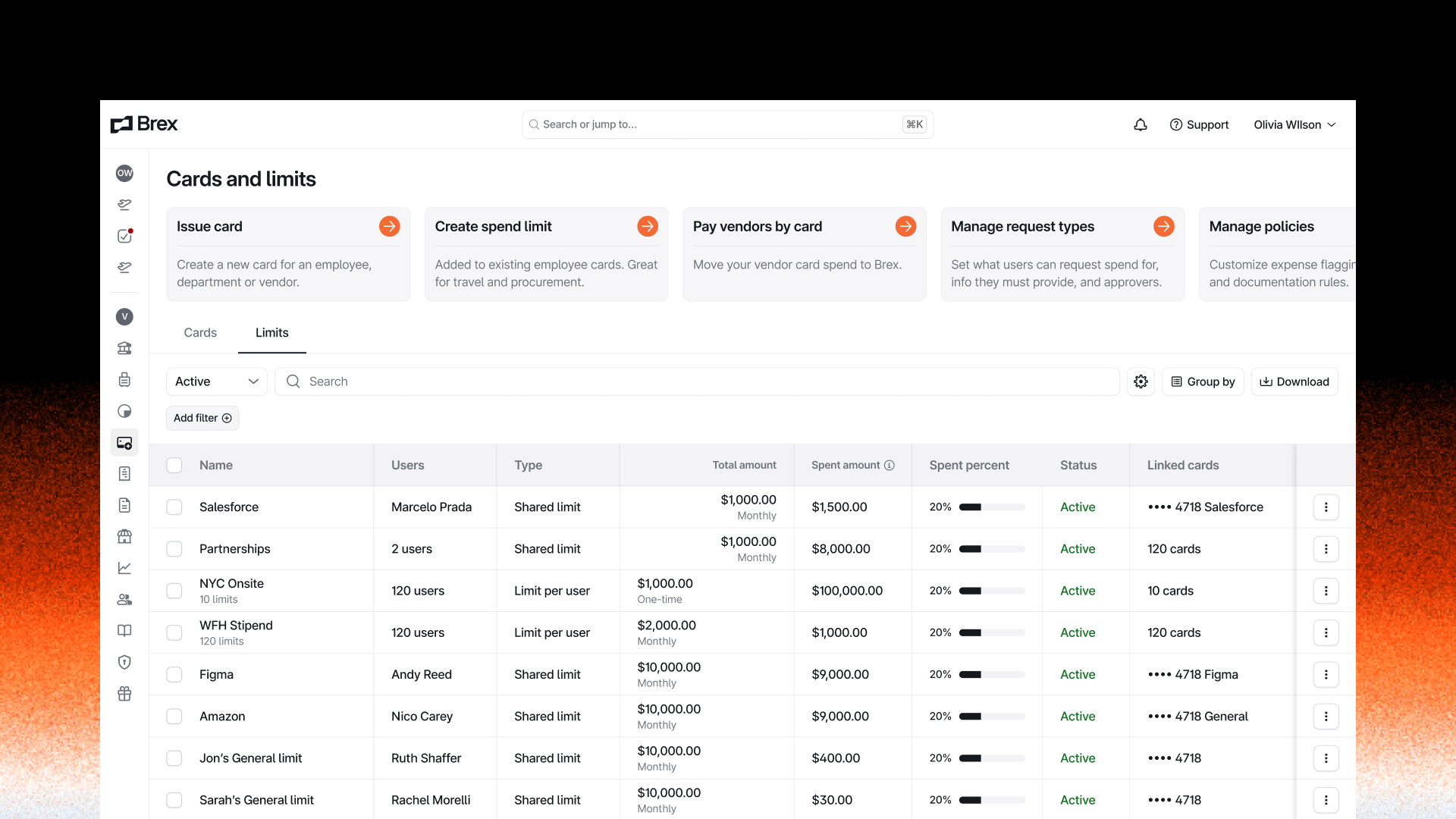1456x819 pixels.
Task: Focus the Search or jump to field
Action: tap(727, 125)
